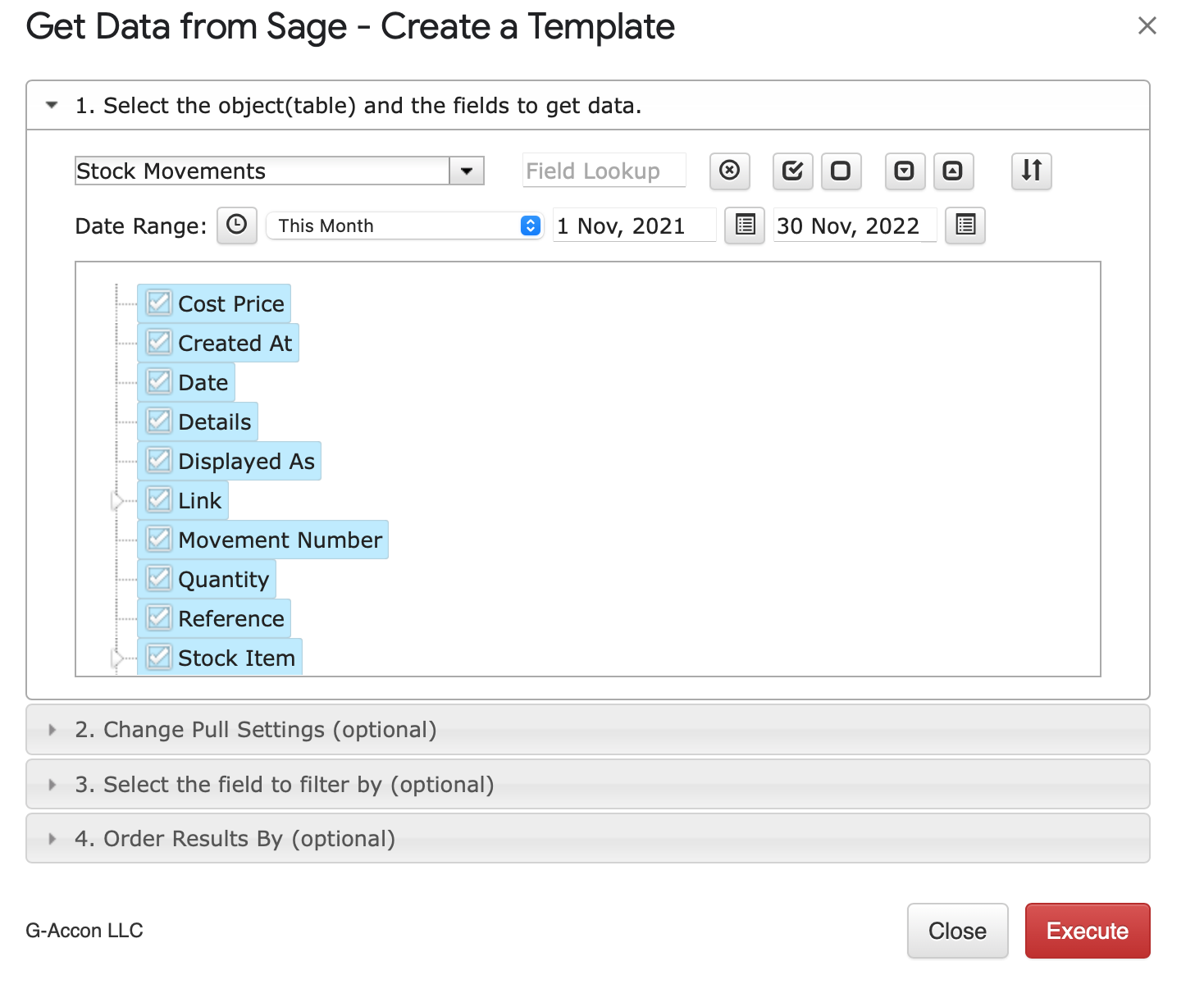Viewport: 1204px width, 984px height.
Task: Click the start date field 1 Nov, 2021
Action: [635, 225]
